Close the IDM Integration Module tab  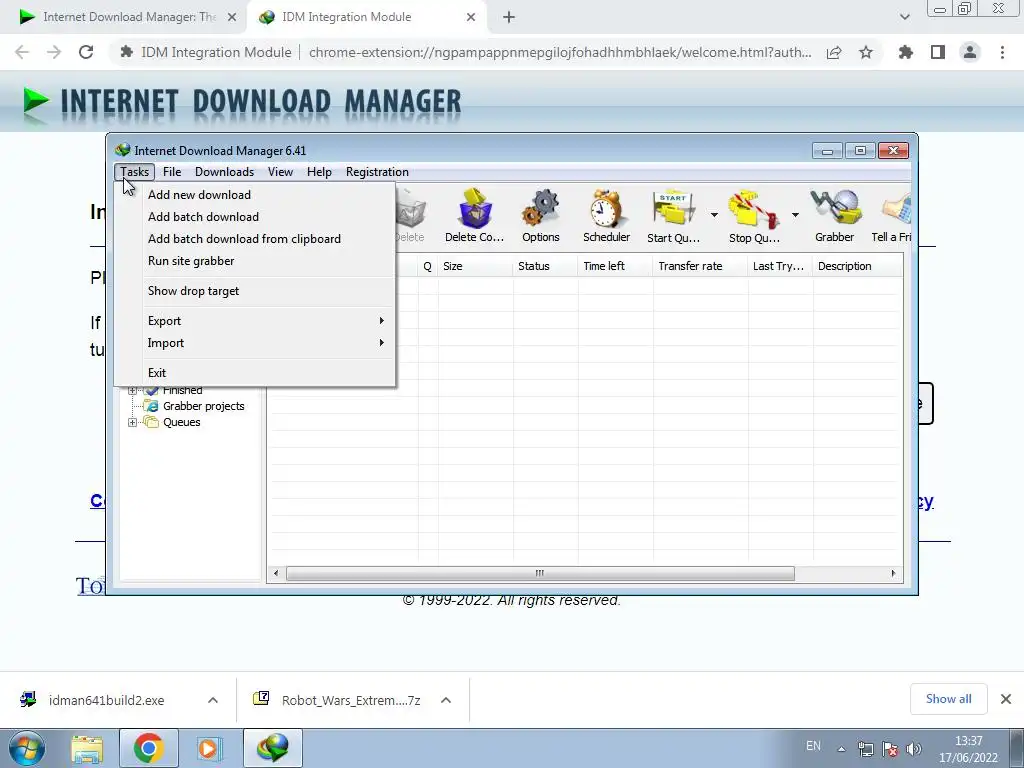(x=471, y=18)
